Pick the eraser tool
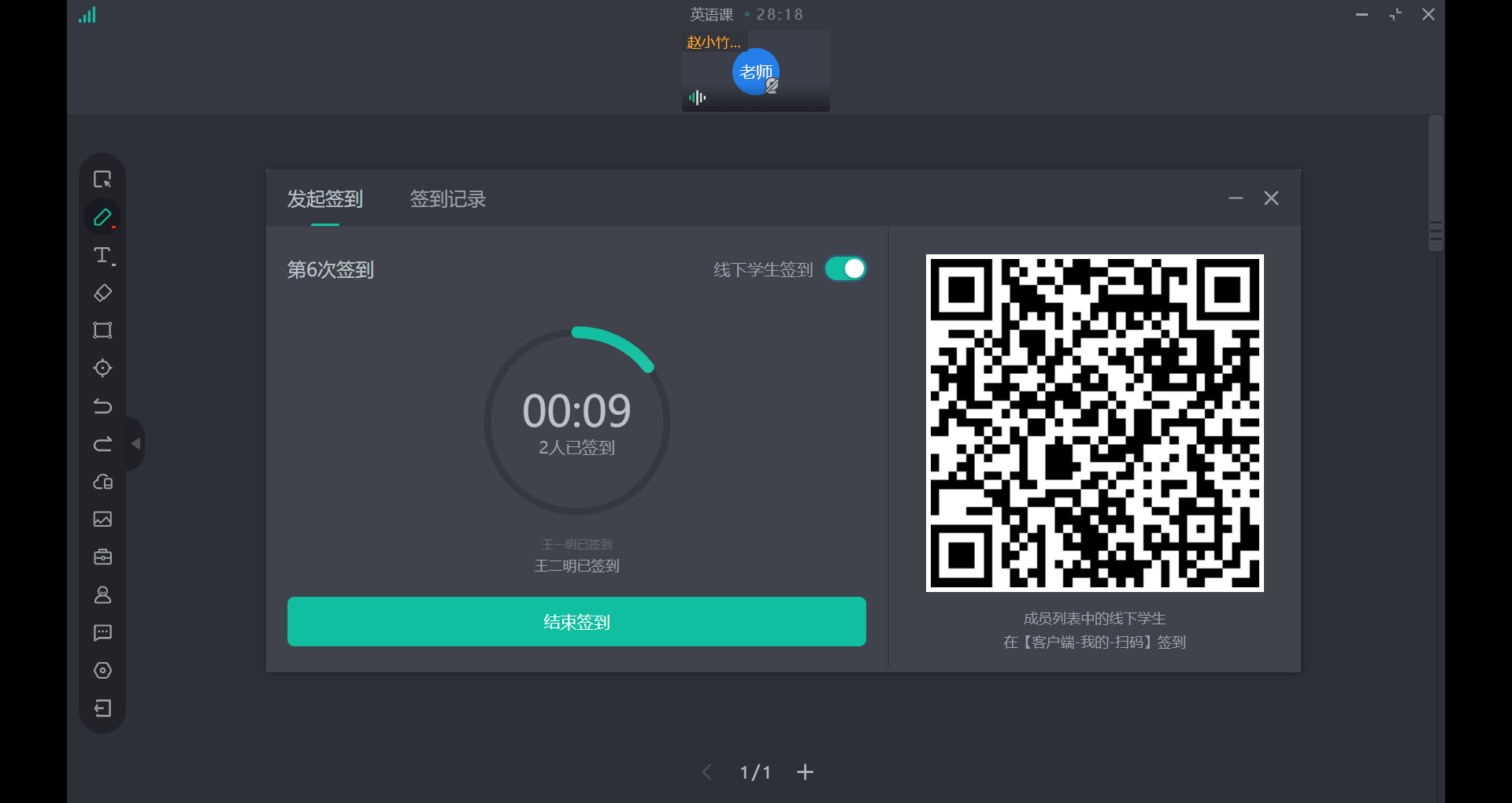This screenshot has height=803, width=1512. [x=102, y=293]
